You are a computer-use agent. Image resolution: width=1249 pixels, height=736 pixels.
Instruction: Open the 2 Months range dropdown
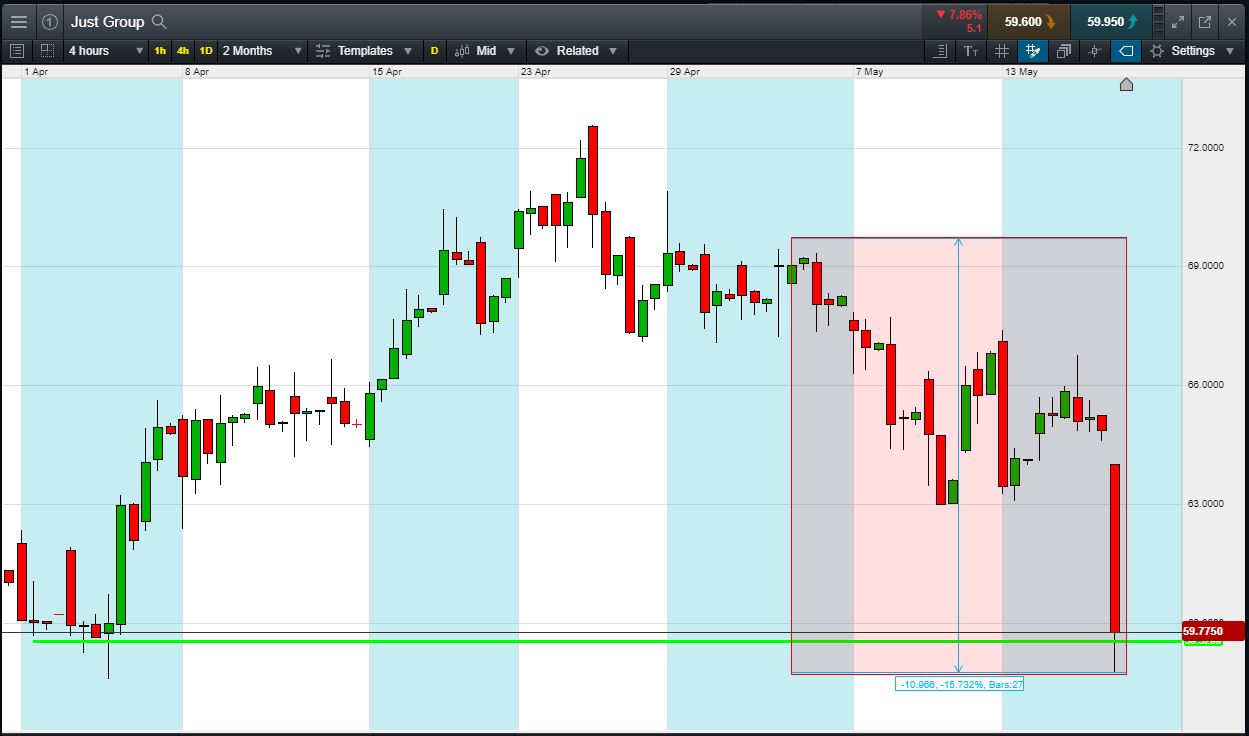262,50
